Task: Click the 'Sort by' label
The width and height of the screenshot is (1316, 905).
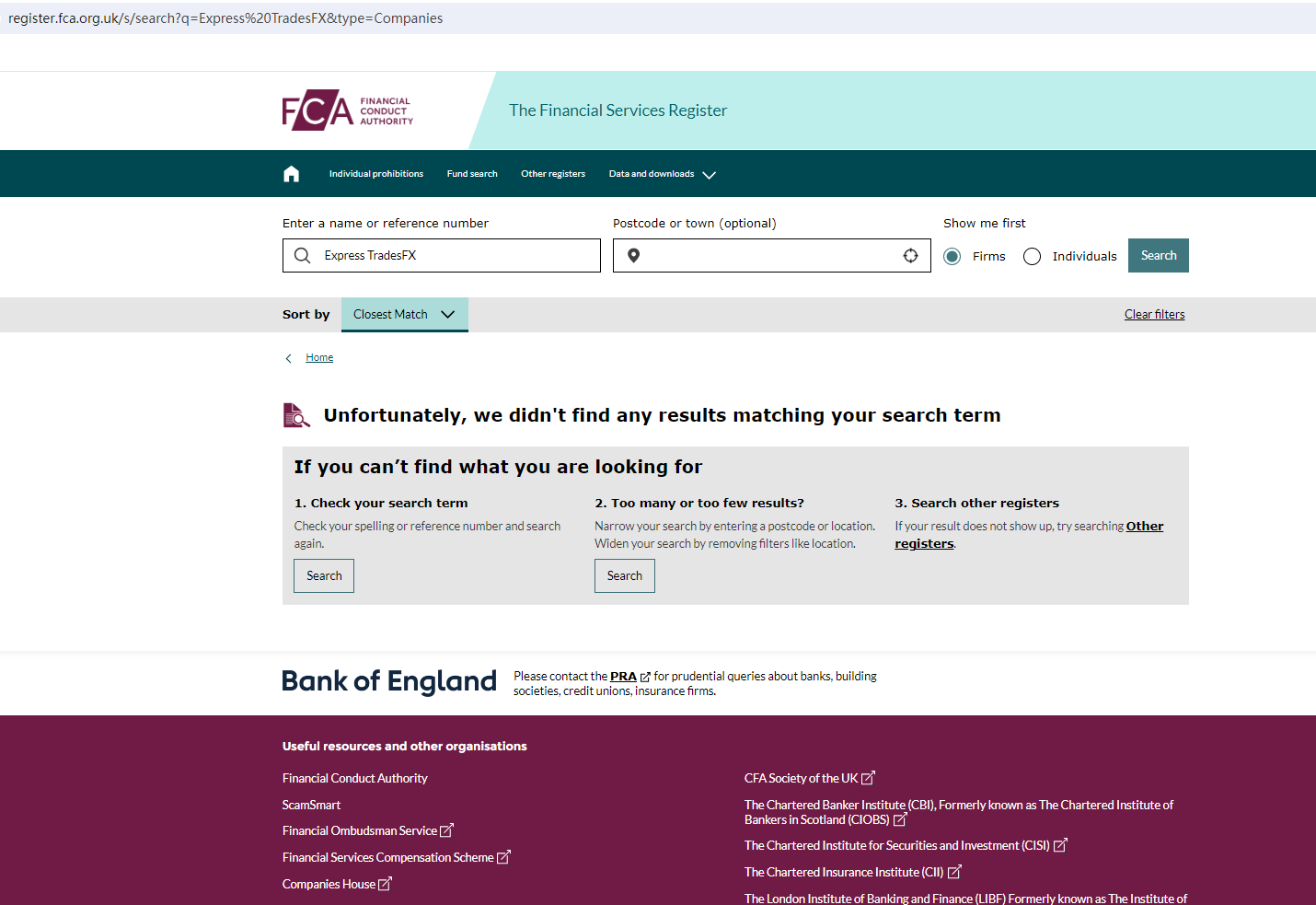Action: (x=306, y=315)
